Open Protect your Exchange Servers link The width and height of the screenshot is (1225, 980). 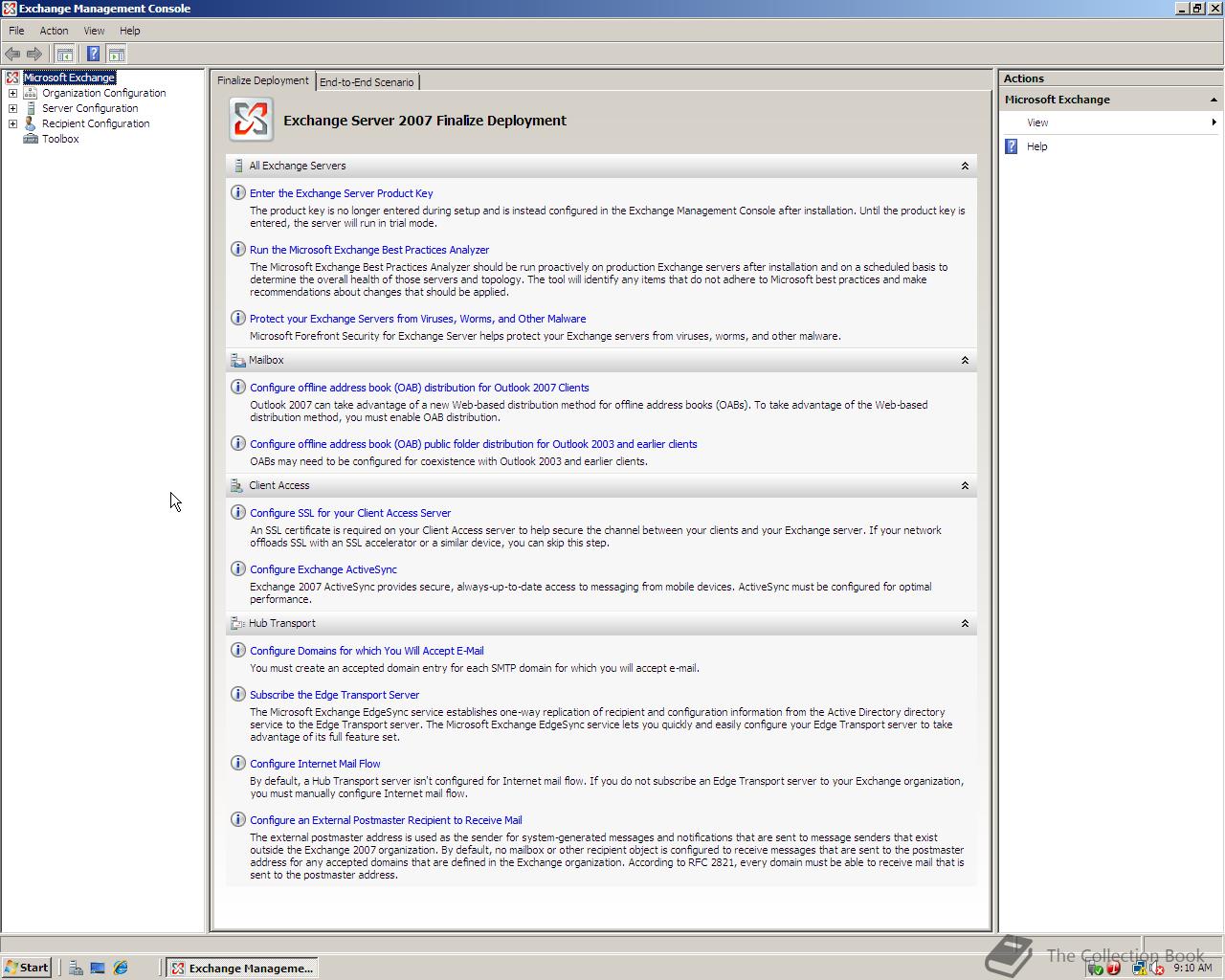click(417, 319)
